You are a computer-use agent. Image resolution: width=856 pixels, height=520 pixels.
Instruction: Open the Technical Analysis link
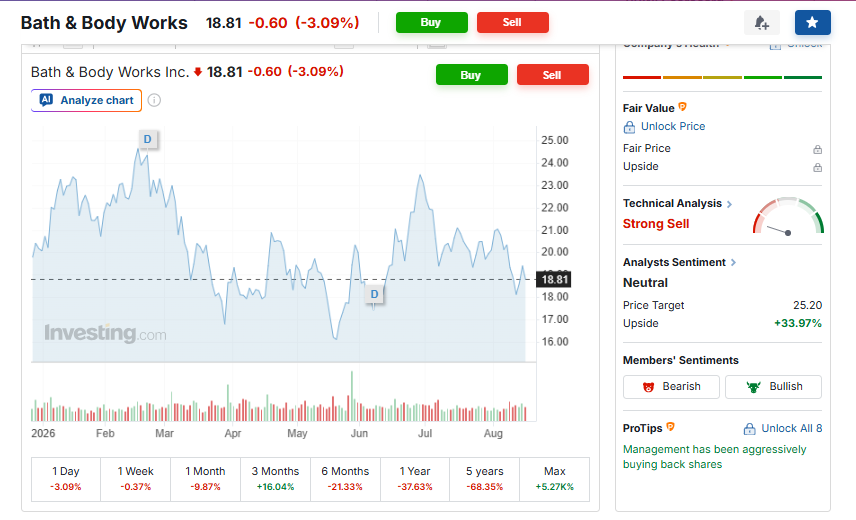click(672, 204)
